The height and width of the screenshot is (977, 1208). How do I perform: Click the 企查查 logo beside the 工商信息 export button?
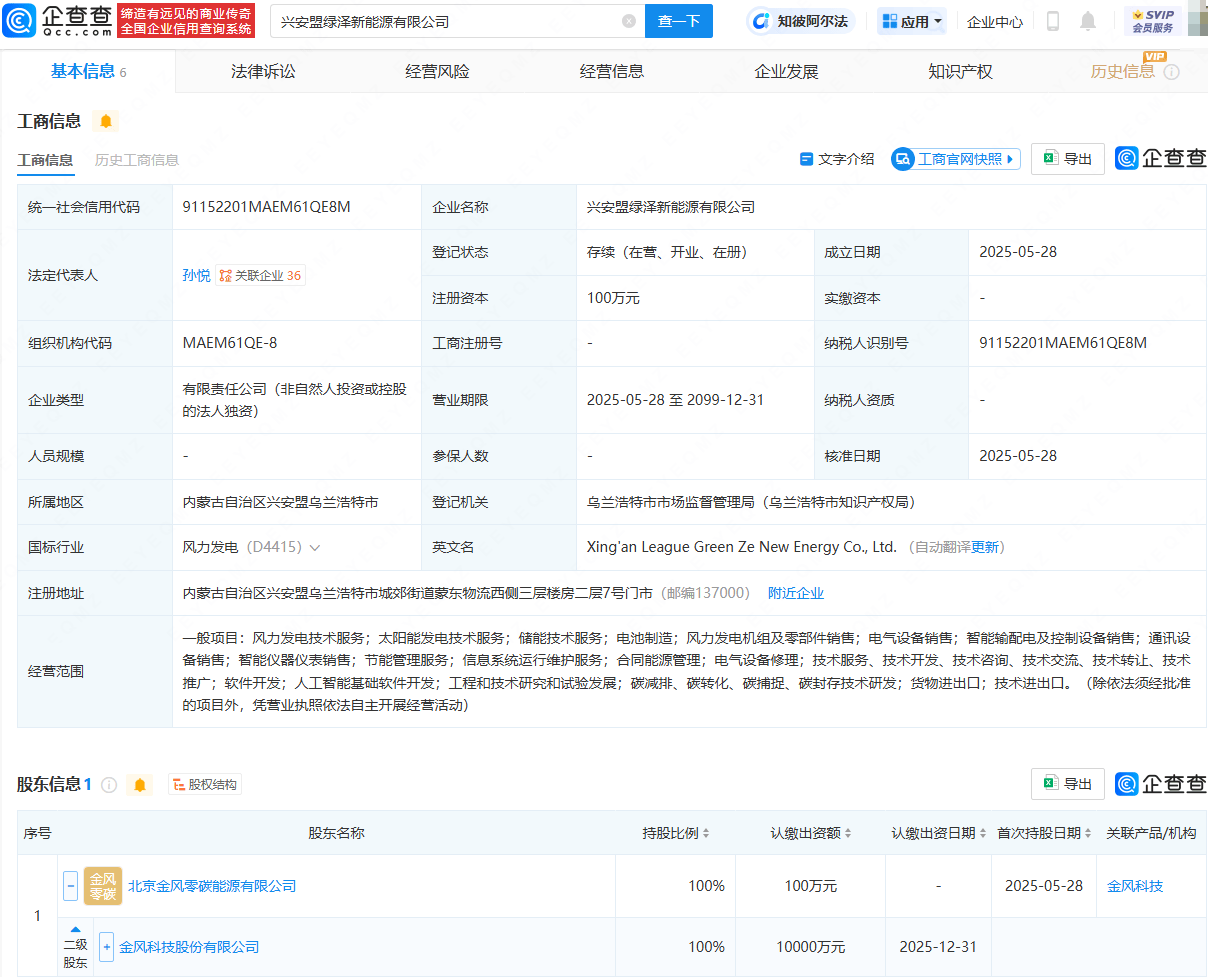[x=1161, y=158]
